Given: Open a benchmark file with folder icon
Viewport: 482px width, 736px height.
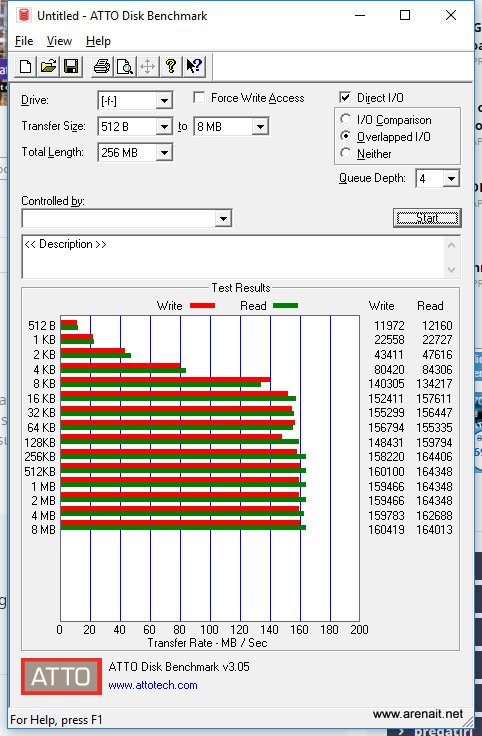Looking at the screenshot, I should [48, 66].
